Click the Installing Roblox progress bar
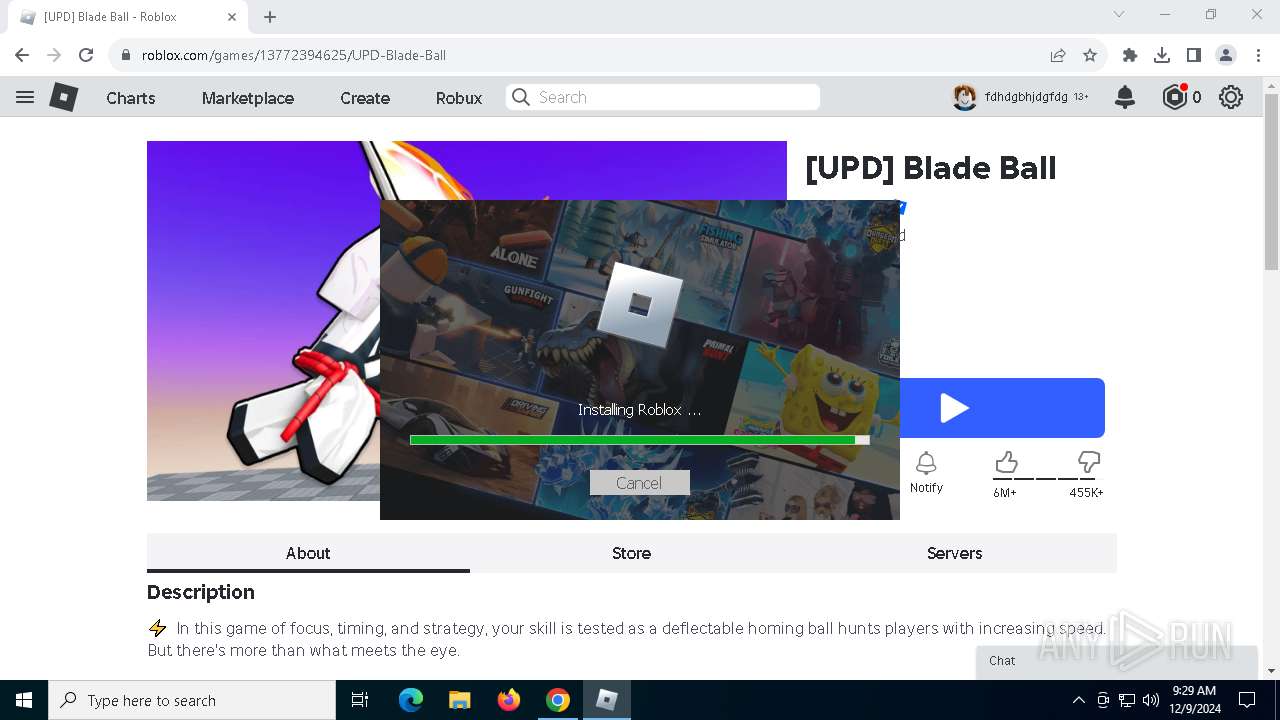This screenshot has height=720, width=1280. pyautogui.click(x=640, y=440)
